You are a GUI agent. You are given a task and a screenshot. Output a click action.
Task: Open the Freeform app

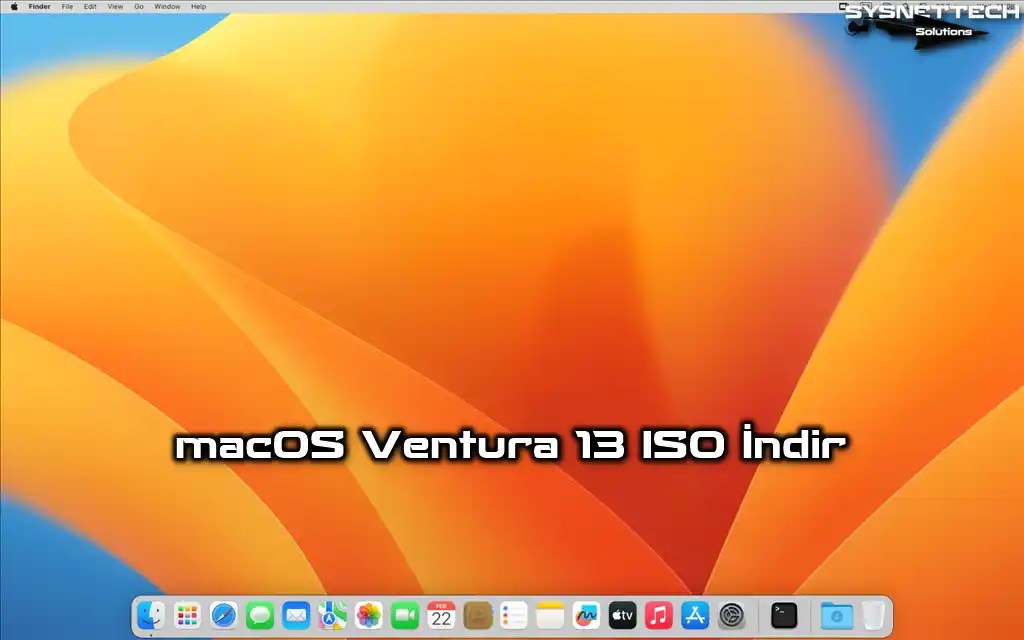tap(586, 615)
